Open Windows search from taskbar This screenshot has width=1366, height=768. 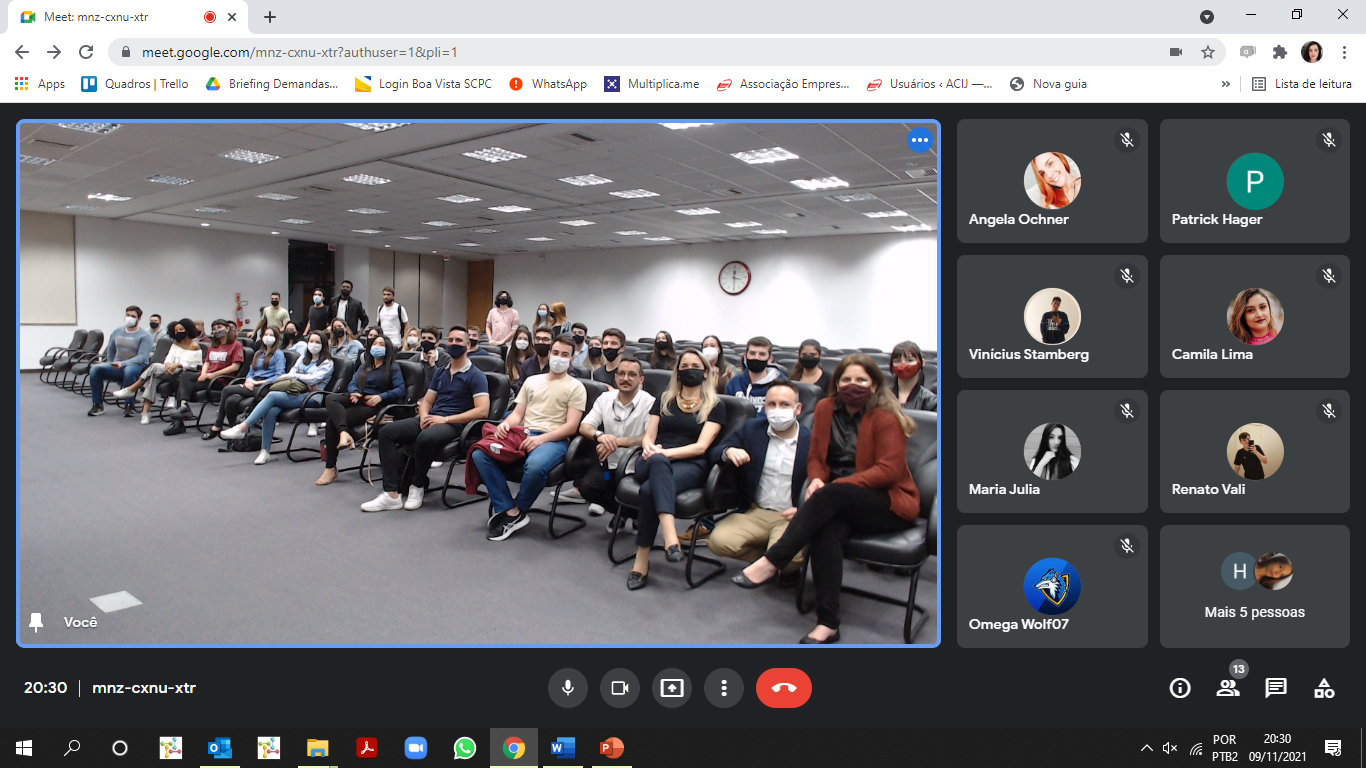tap(72, 747)
